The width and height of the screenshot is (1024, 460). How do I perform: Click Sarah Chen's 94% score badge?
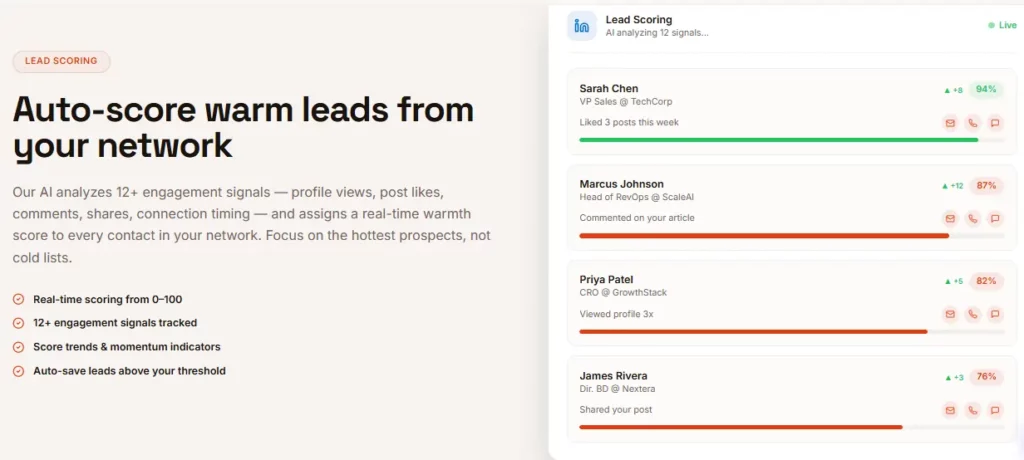(x=986, y=90)
